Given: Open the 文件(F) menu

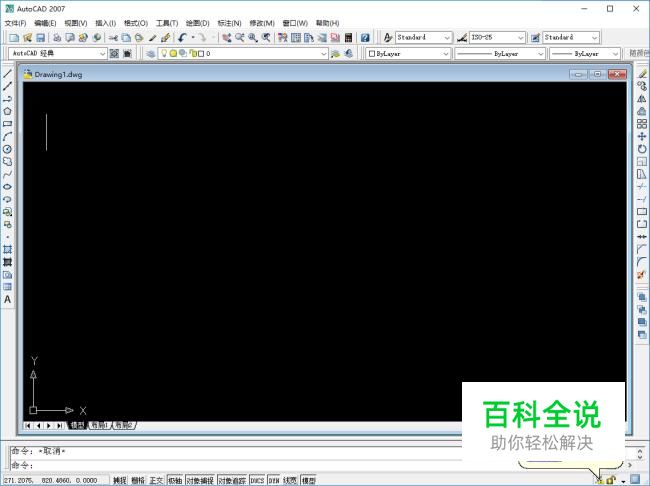Looking at the screenshot, I should pos(15,23).
